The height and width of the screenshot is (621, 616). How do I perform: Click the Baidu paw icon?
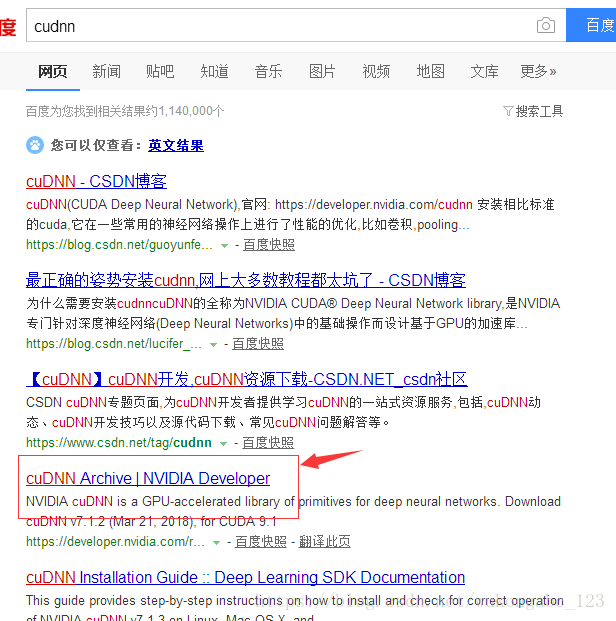[x=35, y=145]
